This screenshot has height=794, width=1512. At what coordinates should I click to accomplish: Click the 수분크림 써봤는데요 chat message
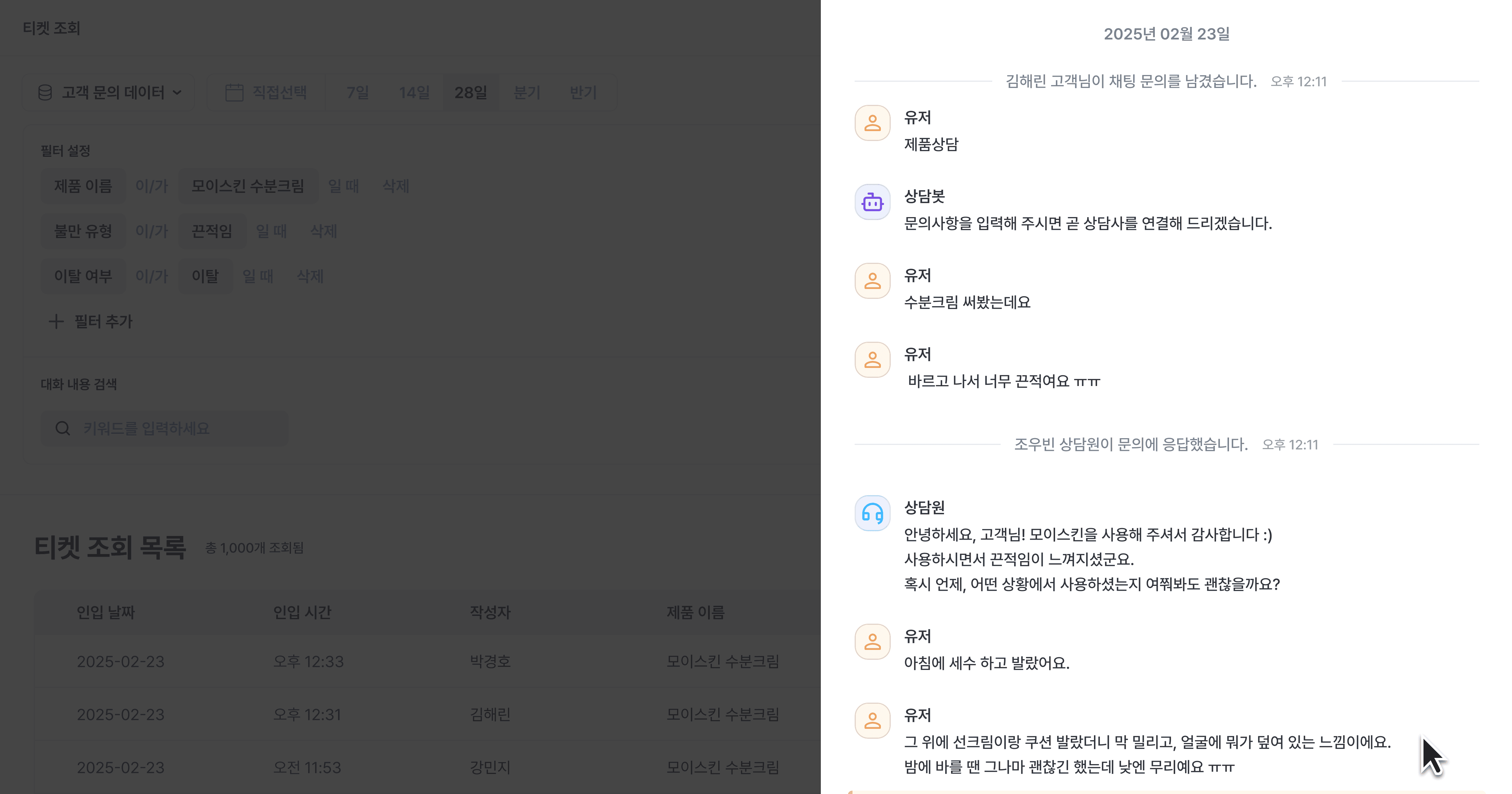click(967, 303)
